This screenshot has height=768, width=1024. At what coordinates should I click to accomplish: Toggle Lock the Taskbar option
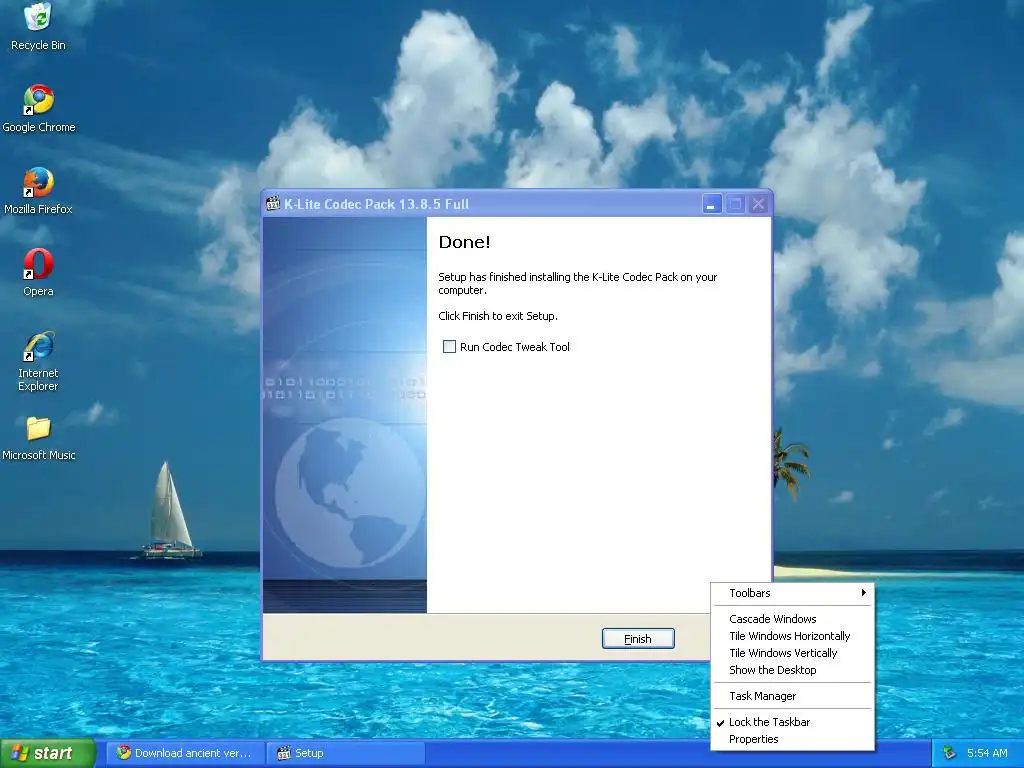pos(792,722)
